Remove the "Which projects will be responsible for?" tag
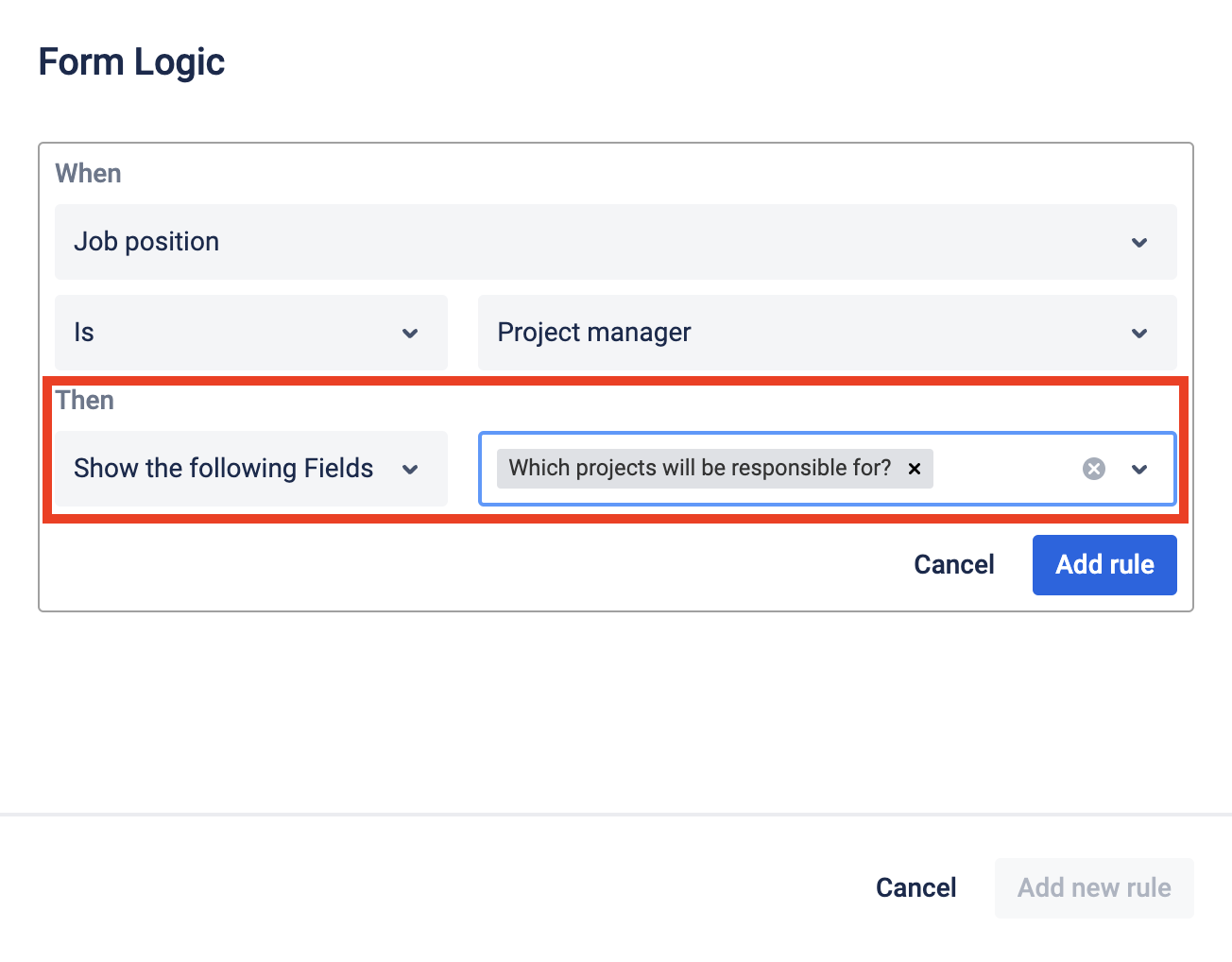 (x=915, y=469)
